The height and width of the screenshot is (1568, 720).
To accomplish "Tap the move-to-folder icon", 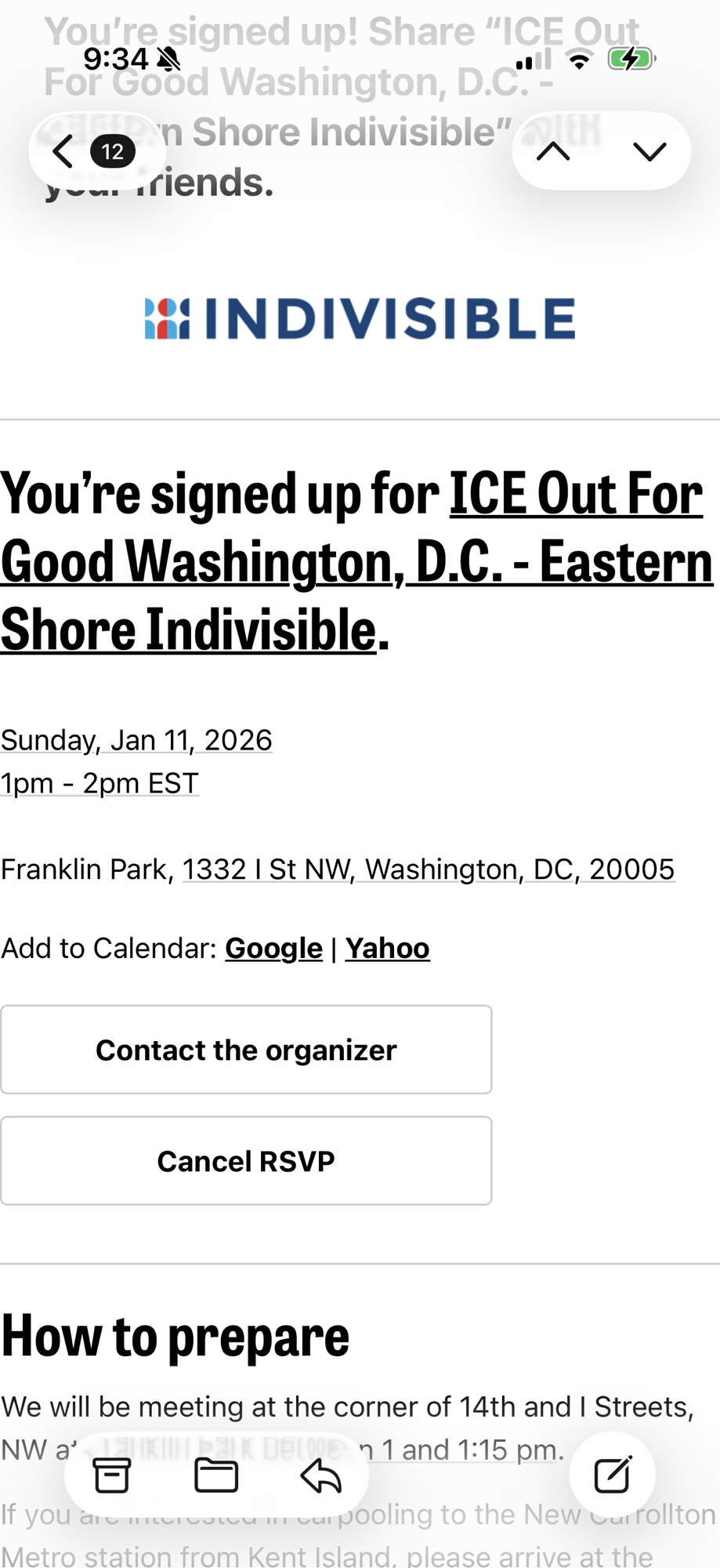I will point(216,1475).
